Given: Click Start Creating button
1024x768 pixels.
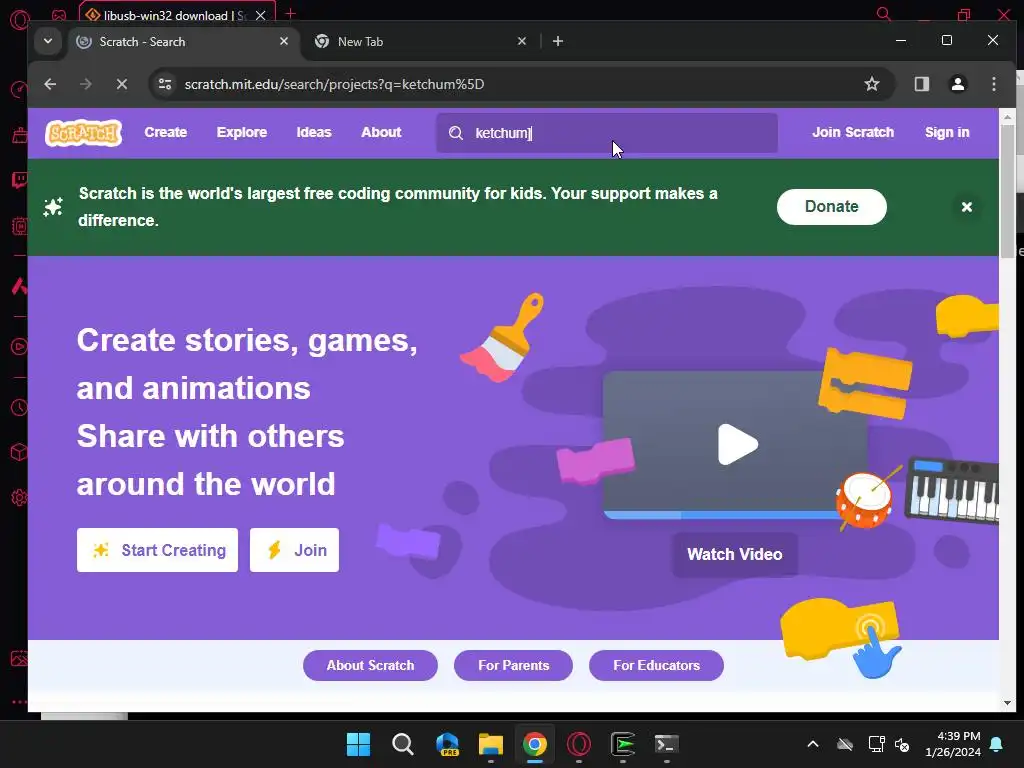Looking at the screenshot, I should [x=157, y=550].
